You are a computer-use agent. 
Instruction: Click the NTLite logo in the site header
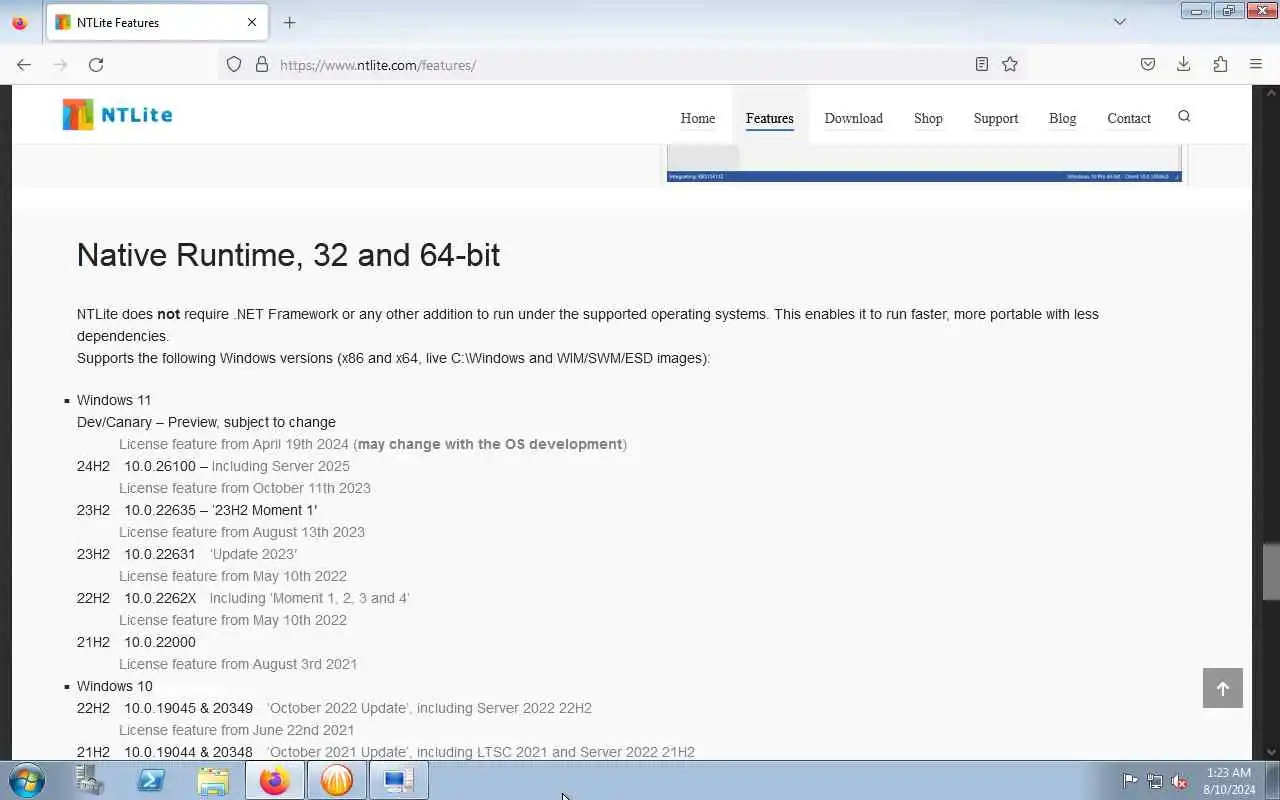pos(117,115)
